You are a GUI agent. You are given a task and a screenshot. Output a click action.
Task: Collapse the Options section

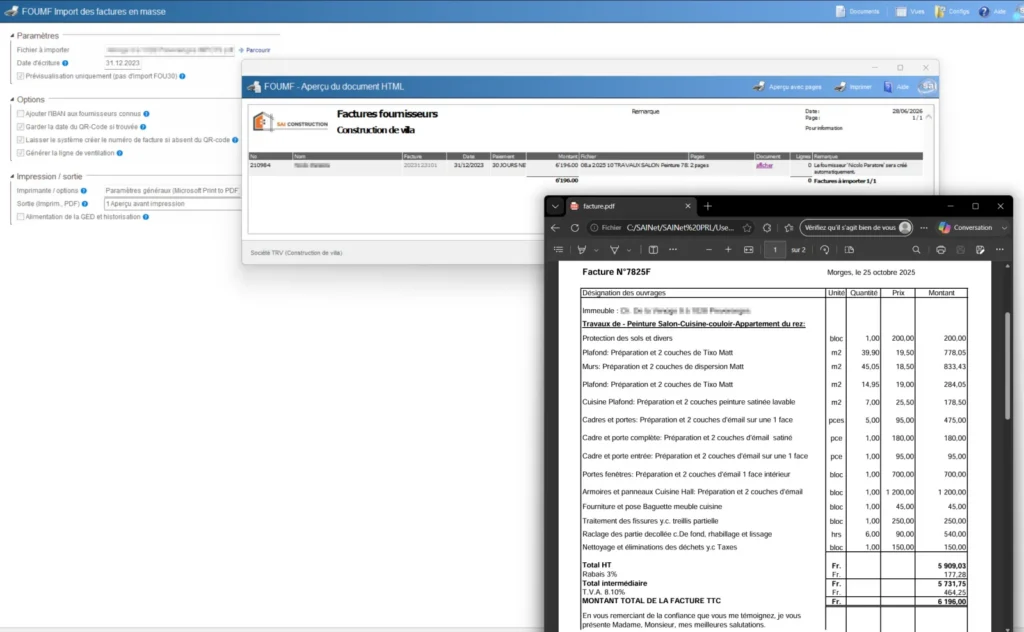[12, 99]
